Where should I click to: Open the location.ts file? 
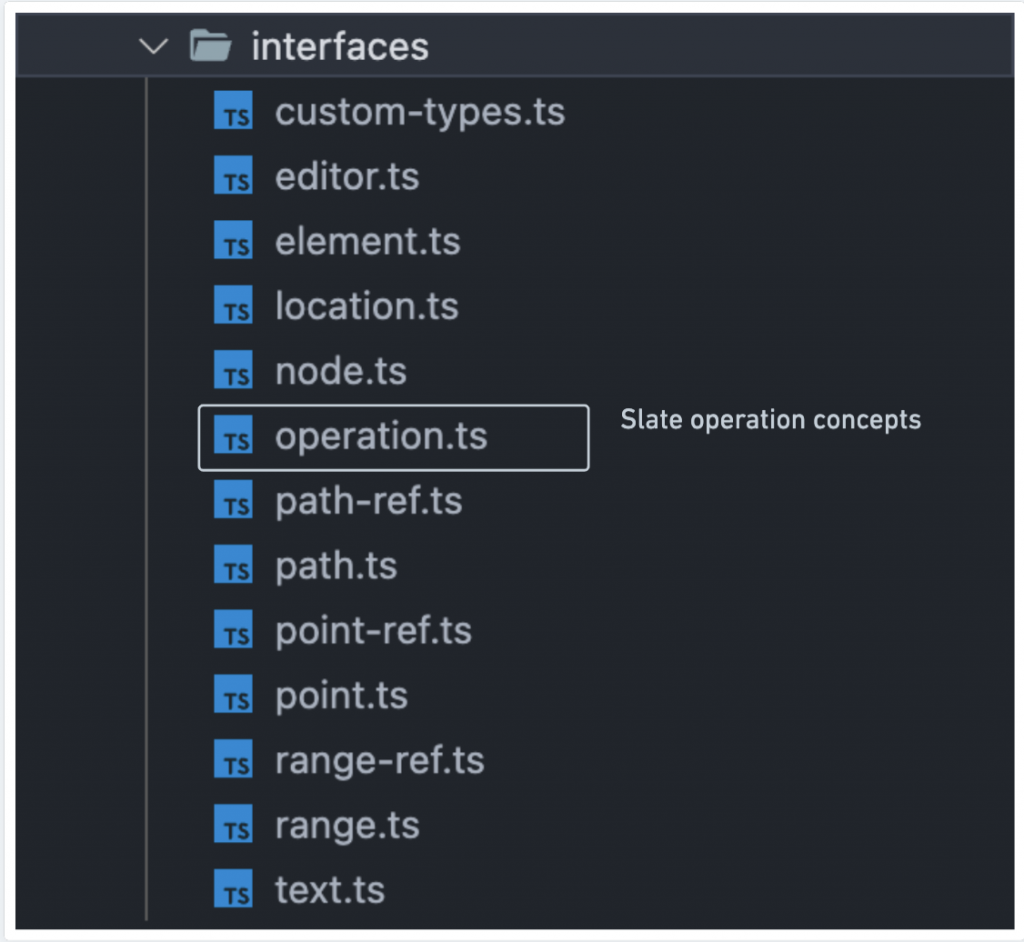click(367, 307)
